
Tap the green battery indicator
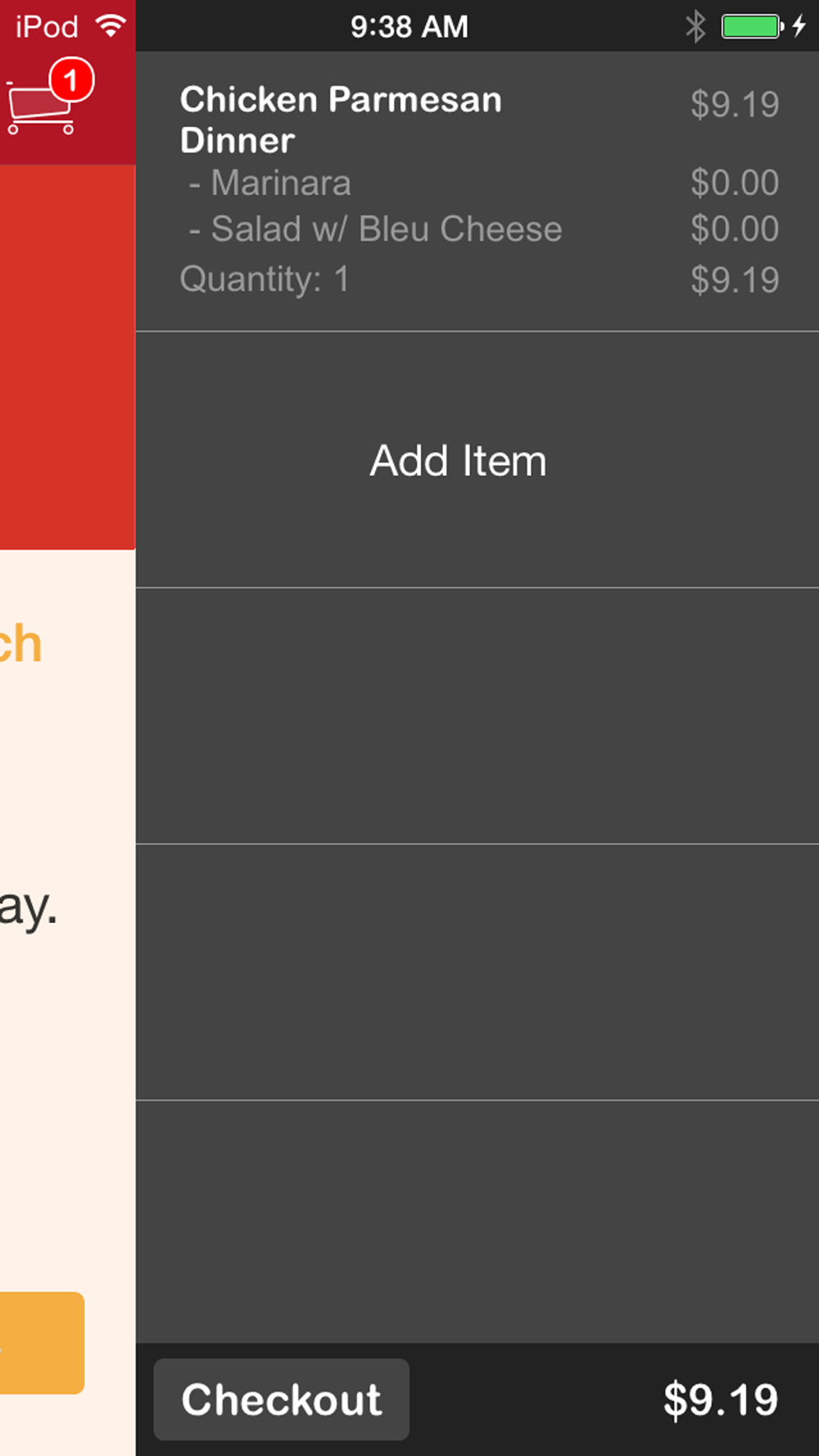pyautogui.click(x=752, y=26)
